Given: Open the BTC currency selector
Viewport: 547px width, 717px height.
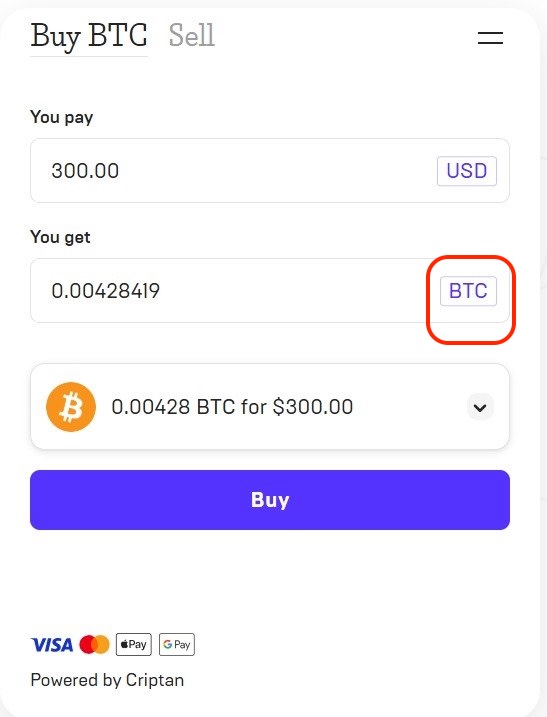Looking at the screenshot, I should (x=468, y=291).
